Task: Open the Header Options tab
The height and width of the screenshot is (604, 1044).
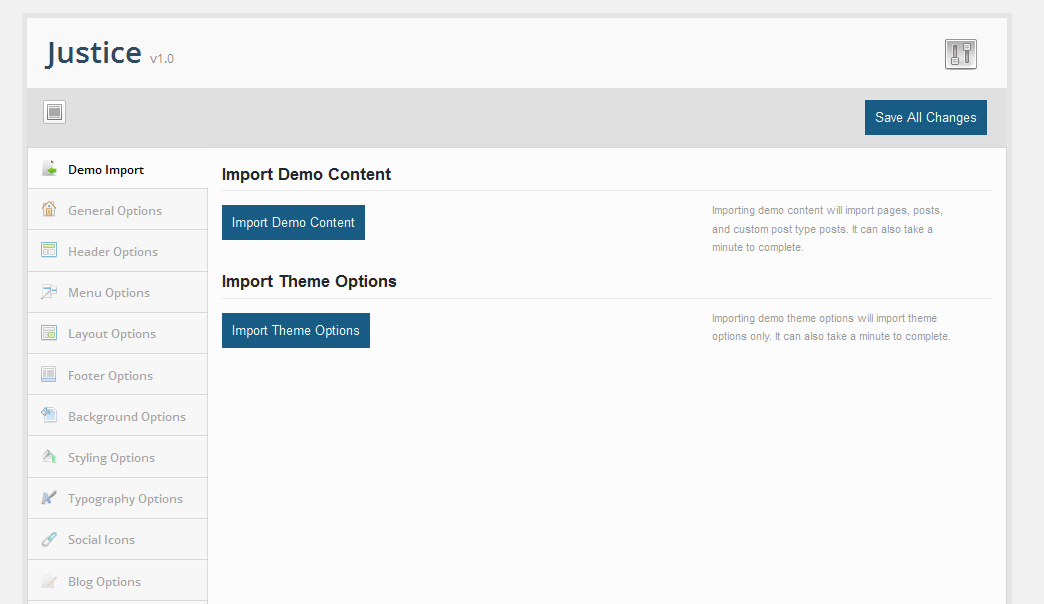Action: click(113, 252)
